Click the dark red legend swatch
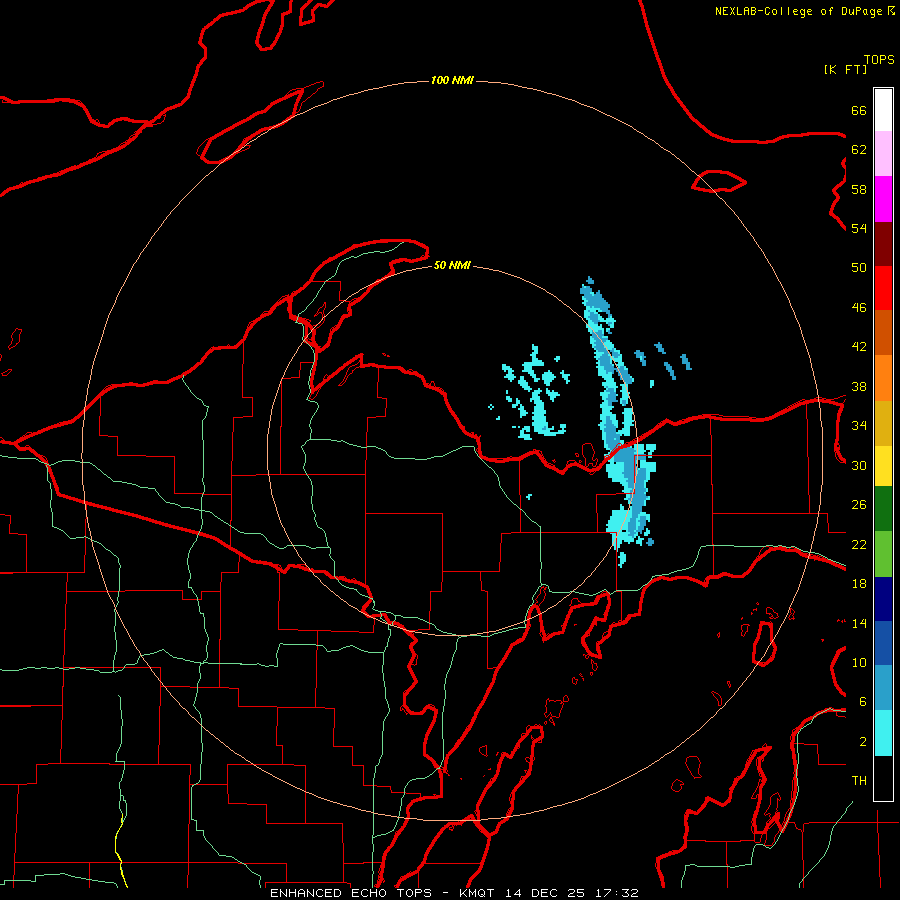Image resolution: width=900 pixels, height=900 pixels. [x=883, y=245]
